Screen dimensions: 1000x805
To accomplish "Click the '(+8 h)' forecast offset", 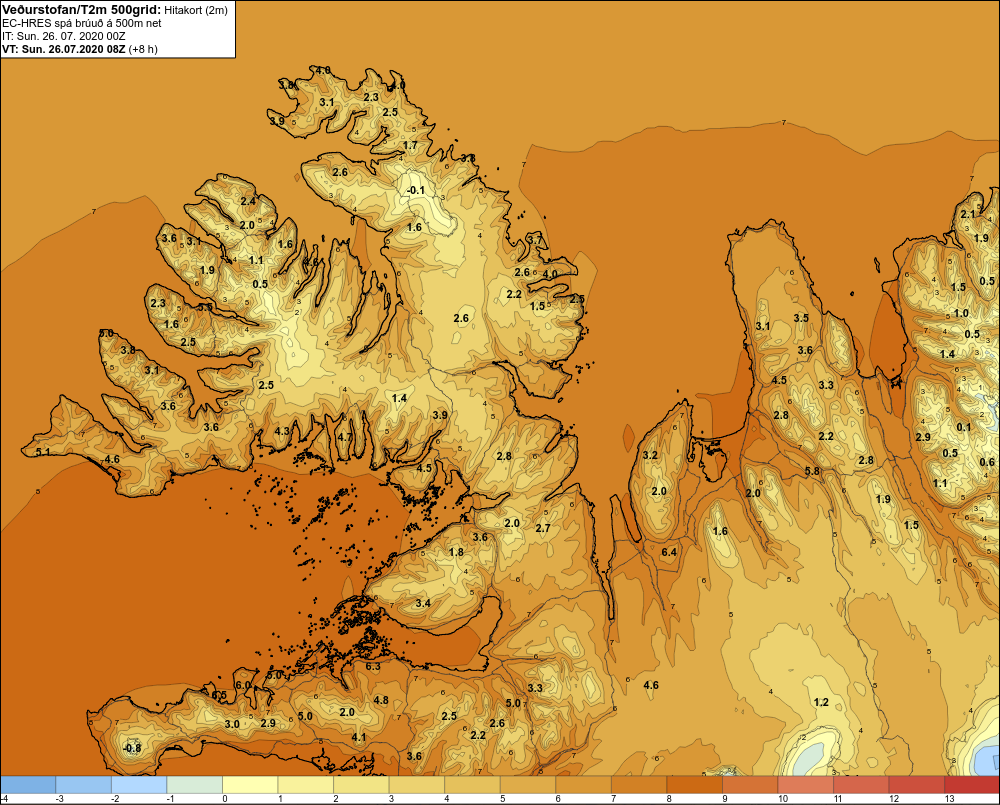I will 143,49.
